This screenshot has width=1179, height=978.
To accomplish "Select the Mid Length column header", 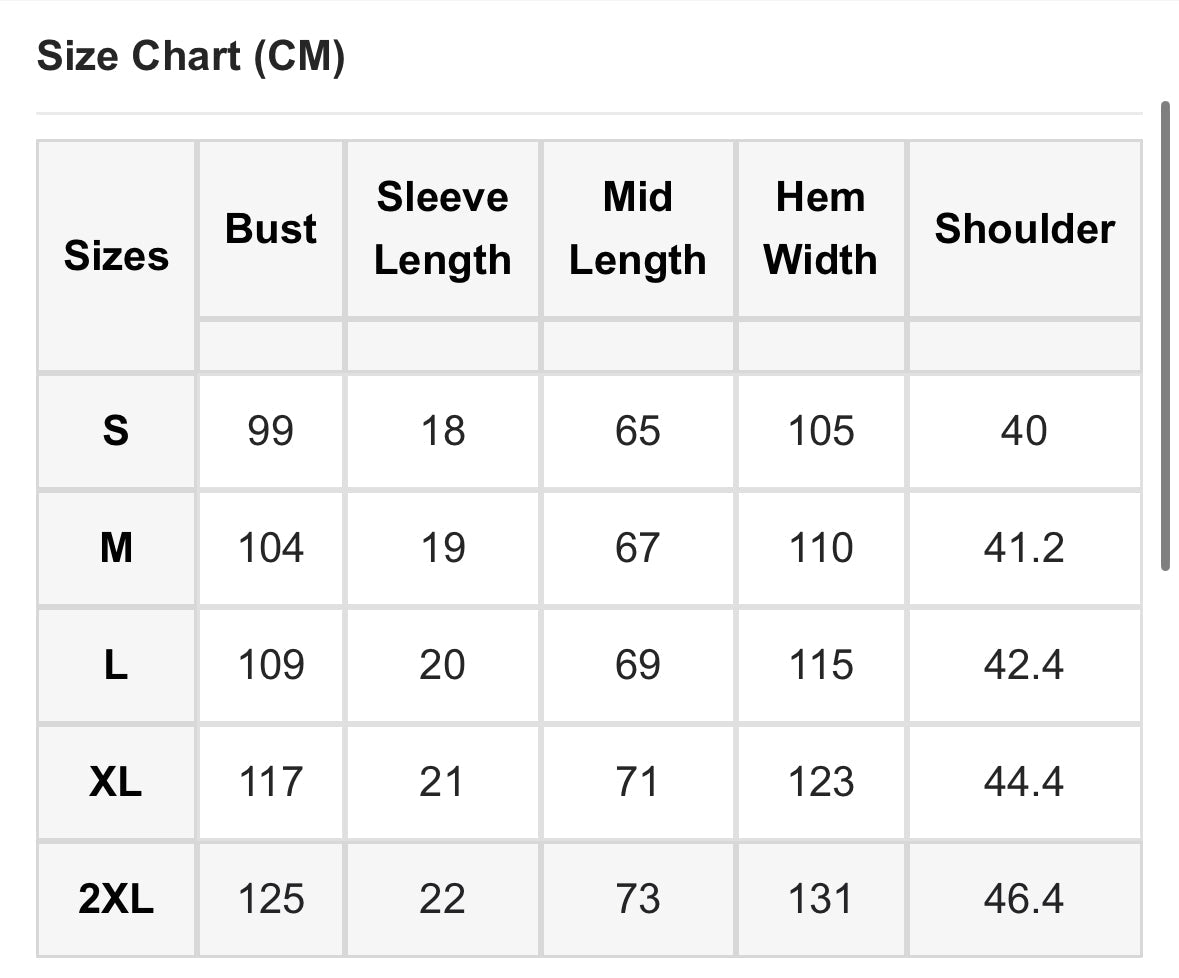I will (x=638, y=229).
